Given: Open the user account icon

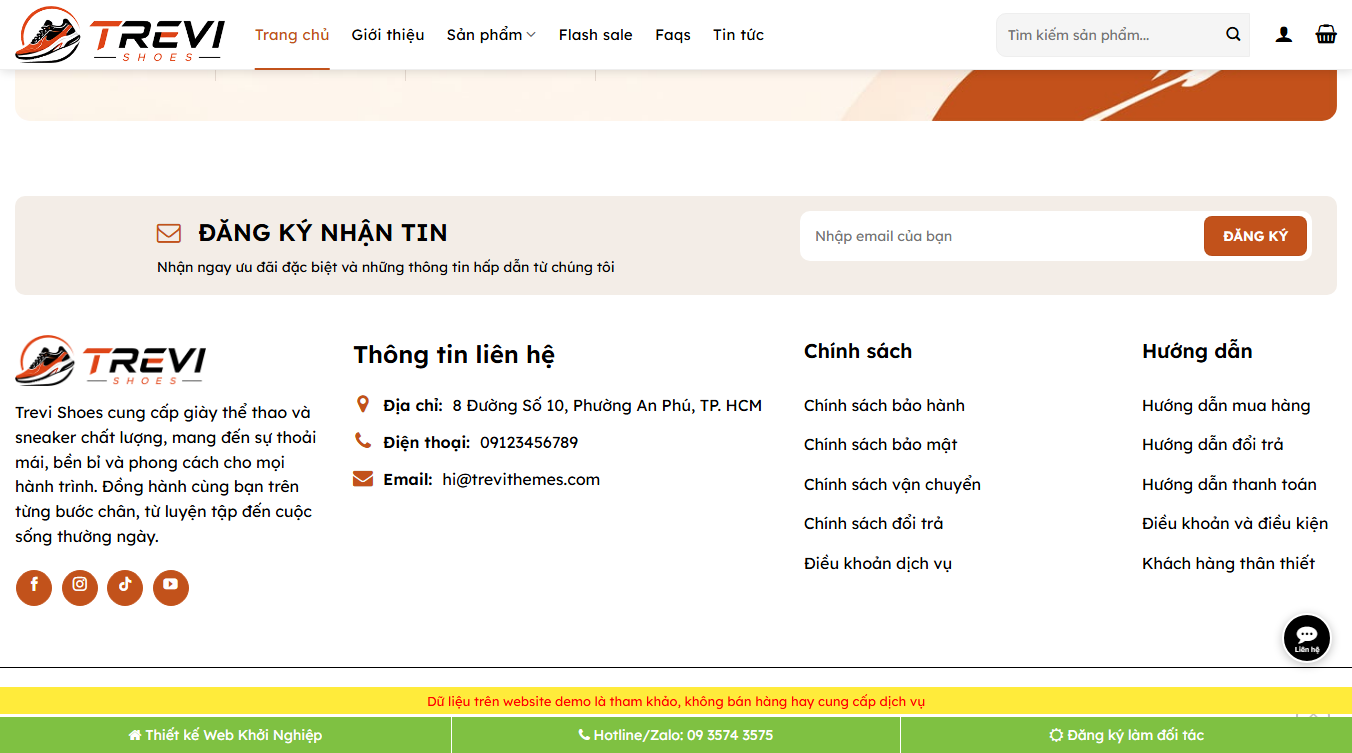Looking at the screenshot, I should pyautogui.click(x=1284, y=35).
